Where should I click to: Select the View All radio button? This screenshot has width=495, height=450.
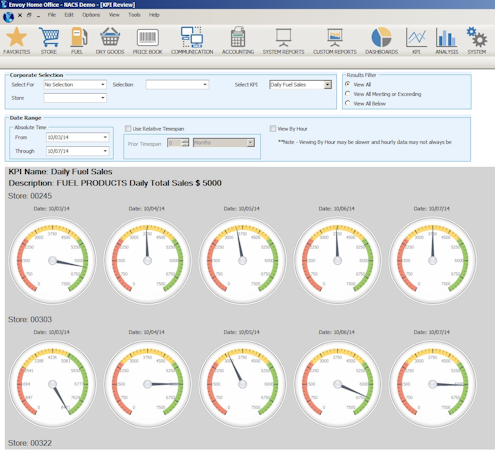click(348, 84)
